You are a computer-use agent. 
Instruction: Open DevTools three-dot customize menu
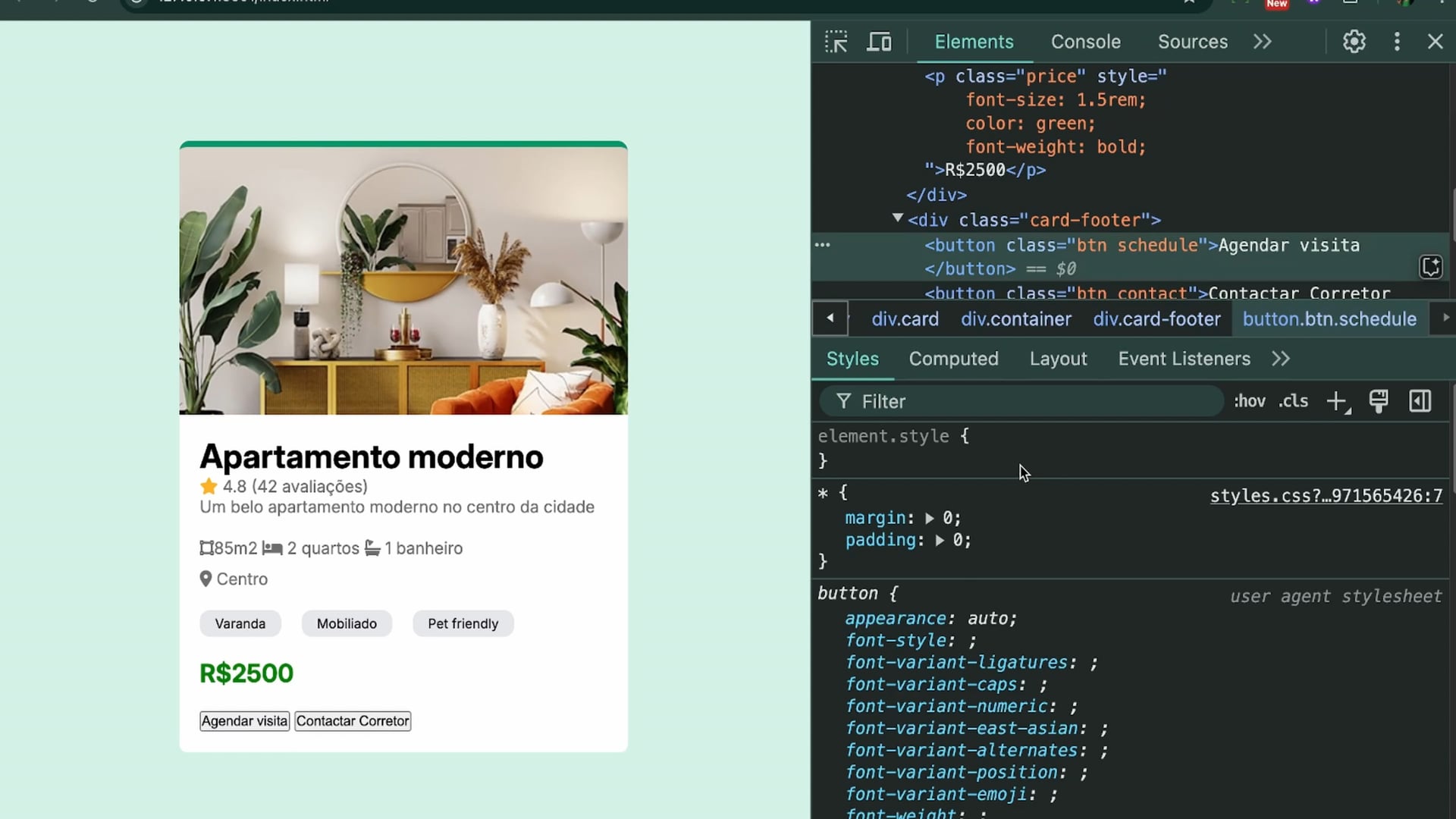pyautogui.click(x=1397, y=42)
